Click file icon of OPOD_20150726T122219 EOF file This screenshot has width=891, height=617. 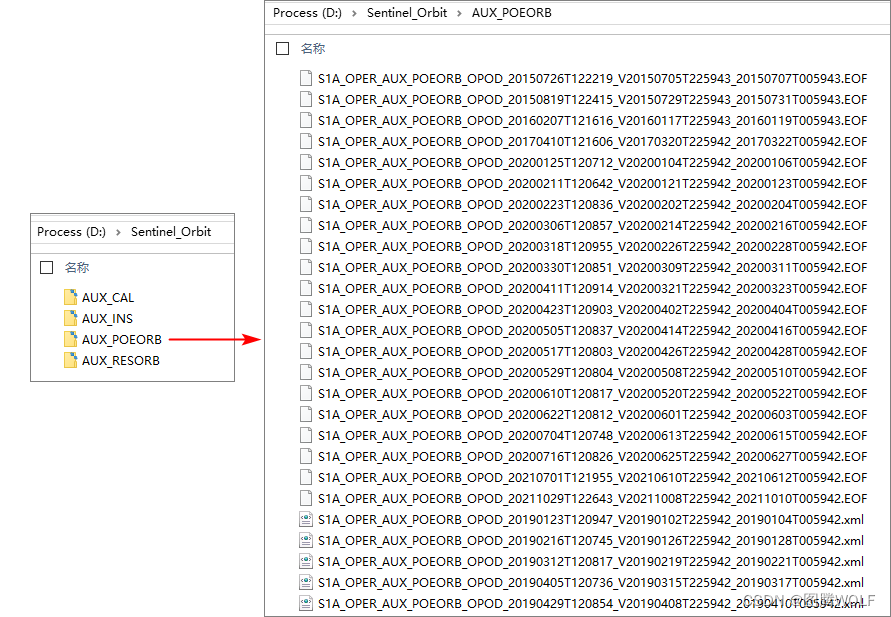[x=306, y=78]
